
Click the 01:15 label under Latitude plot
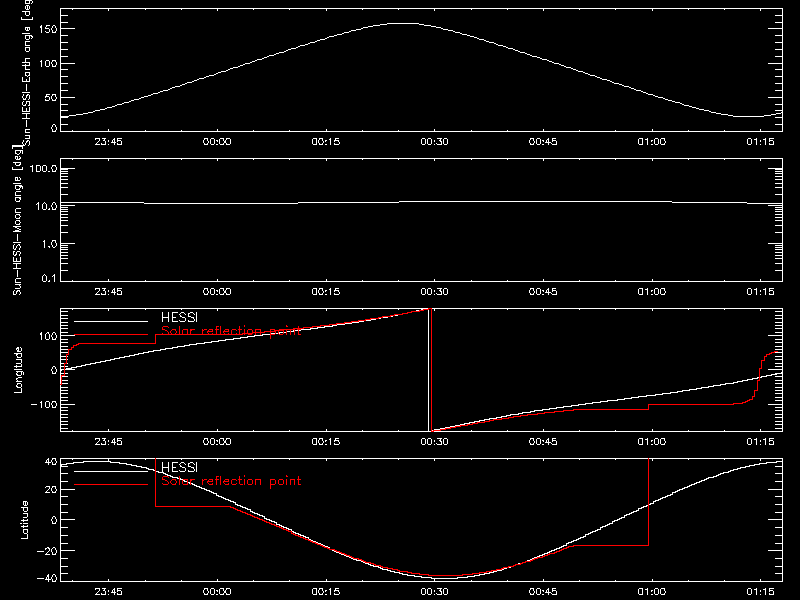click(760, 592)
